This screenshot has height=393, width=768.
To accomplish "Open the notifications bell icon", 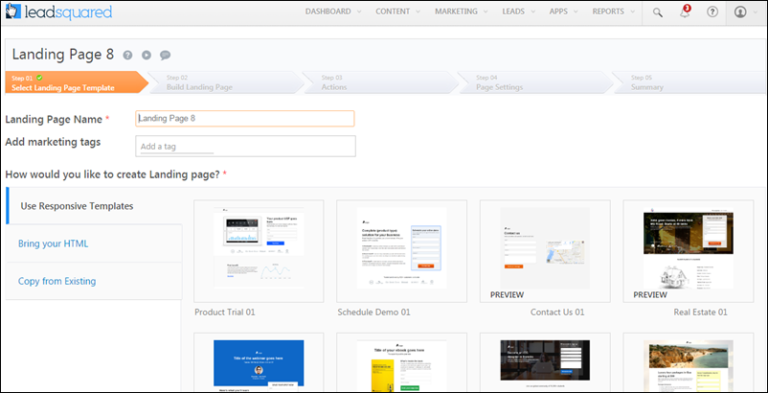I will coord(685,12).
